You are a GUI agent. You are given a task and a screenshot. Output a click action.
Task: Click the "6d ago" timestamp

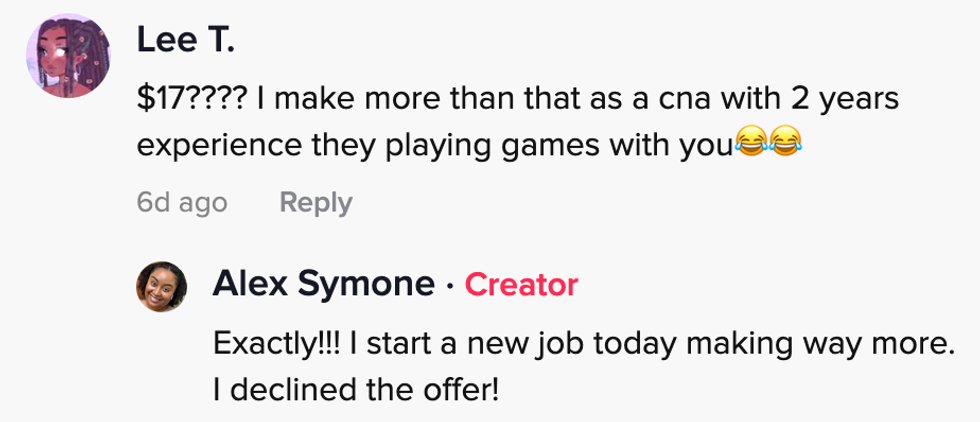click(182, 203)
